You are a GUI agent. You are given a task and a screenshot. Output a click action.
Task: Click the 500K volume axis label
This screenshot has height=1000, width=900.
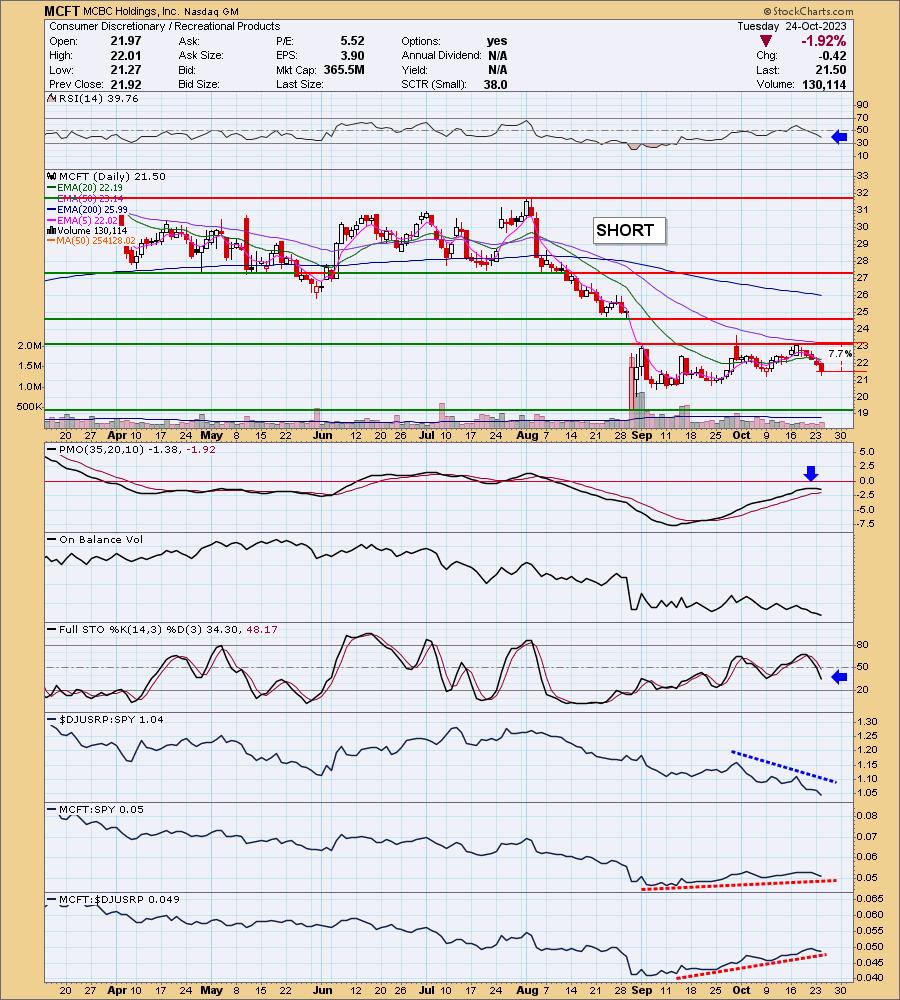29,407
